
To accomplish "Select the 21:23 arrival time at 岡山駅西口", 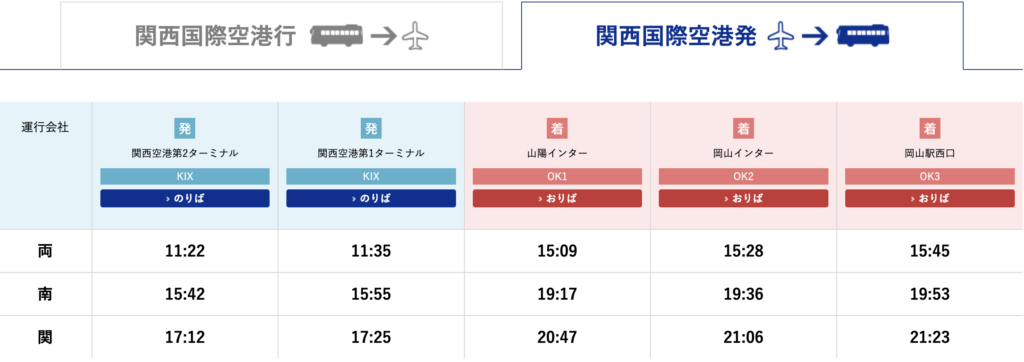I will tap(930, 337).
